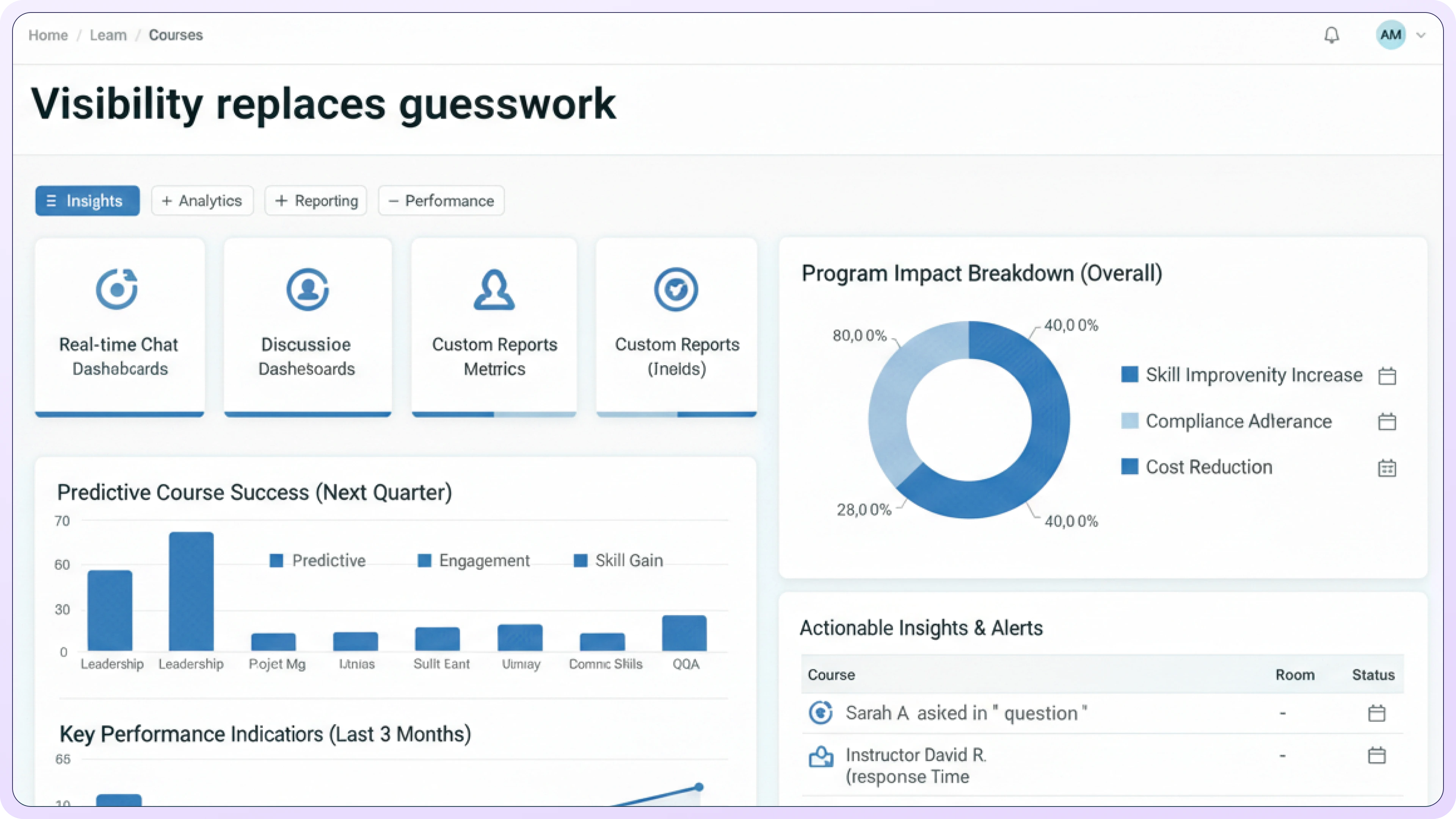Open Custom Reports checkmark card icon
Image resolution: width=1456 pixels, height=819 pixels.
676,289
